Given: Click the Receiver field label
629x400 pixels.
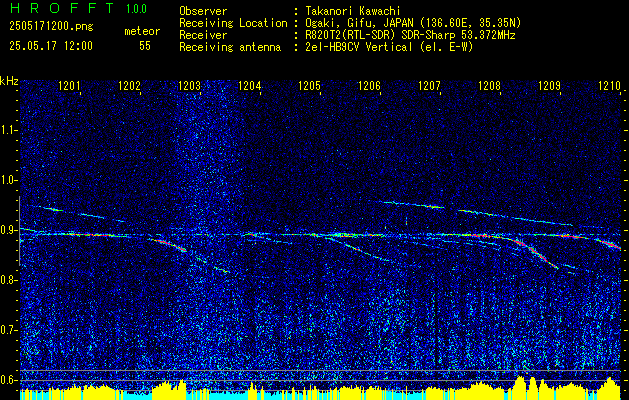Looking at the screenshot, I should [203, 35].
